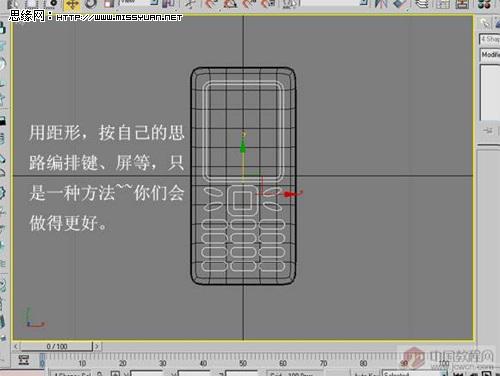Open the Curve Editor icon
500x376 pixels.
(x=443, y=3)
